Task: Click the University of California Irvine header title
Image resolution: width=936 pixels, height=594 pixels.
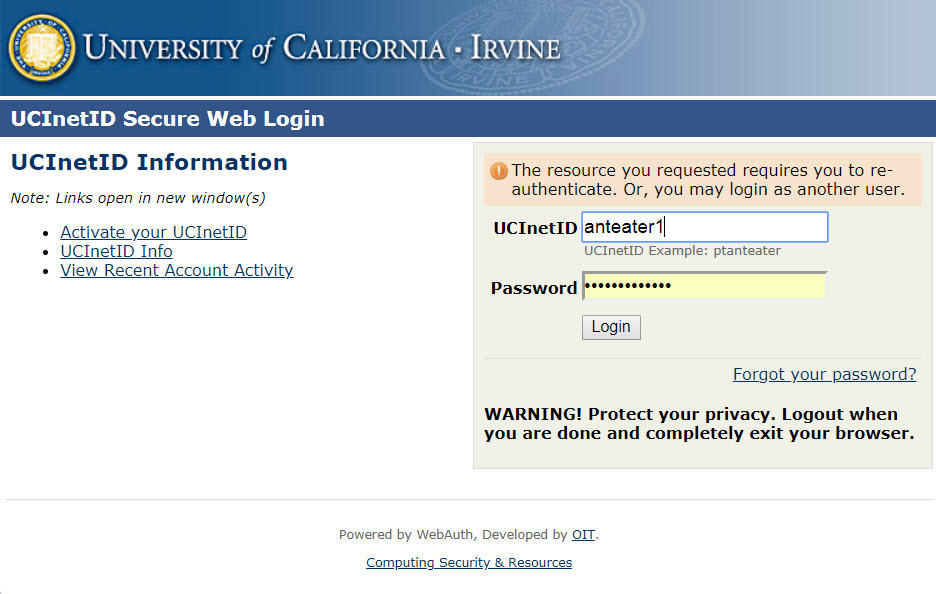Action: tap(322, 48)
